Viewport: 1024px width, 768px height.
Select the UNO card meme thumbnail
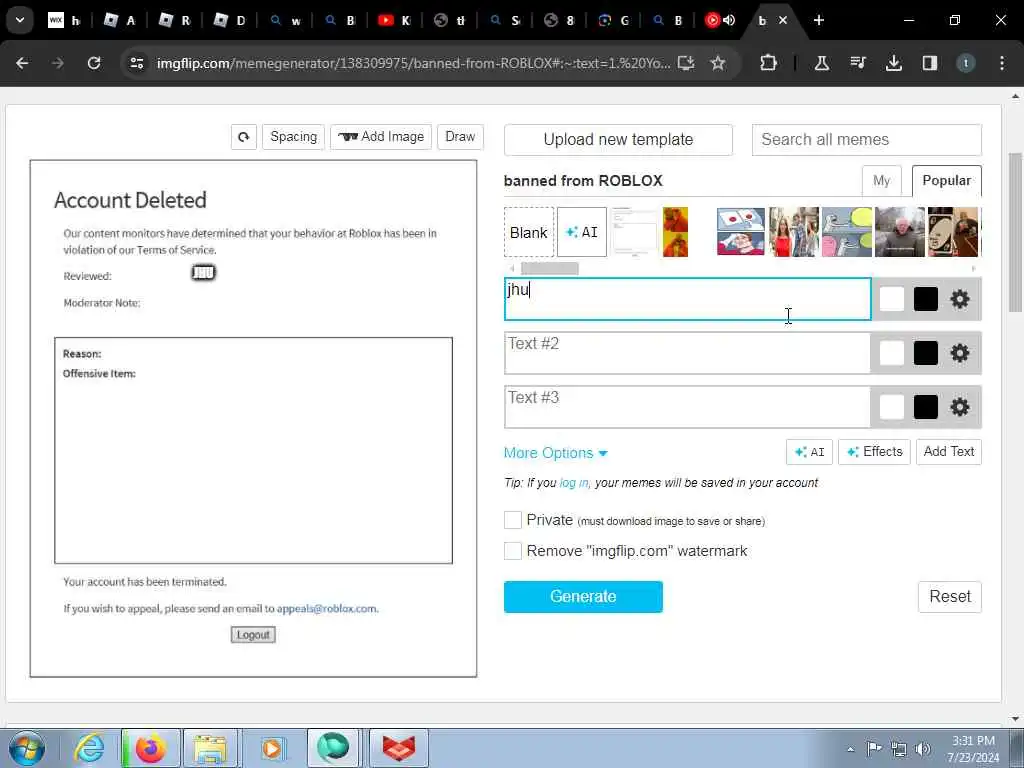click(953, 232)
